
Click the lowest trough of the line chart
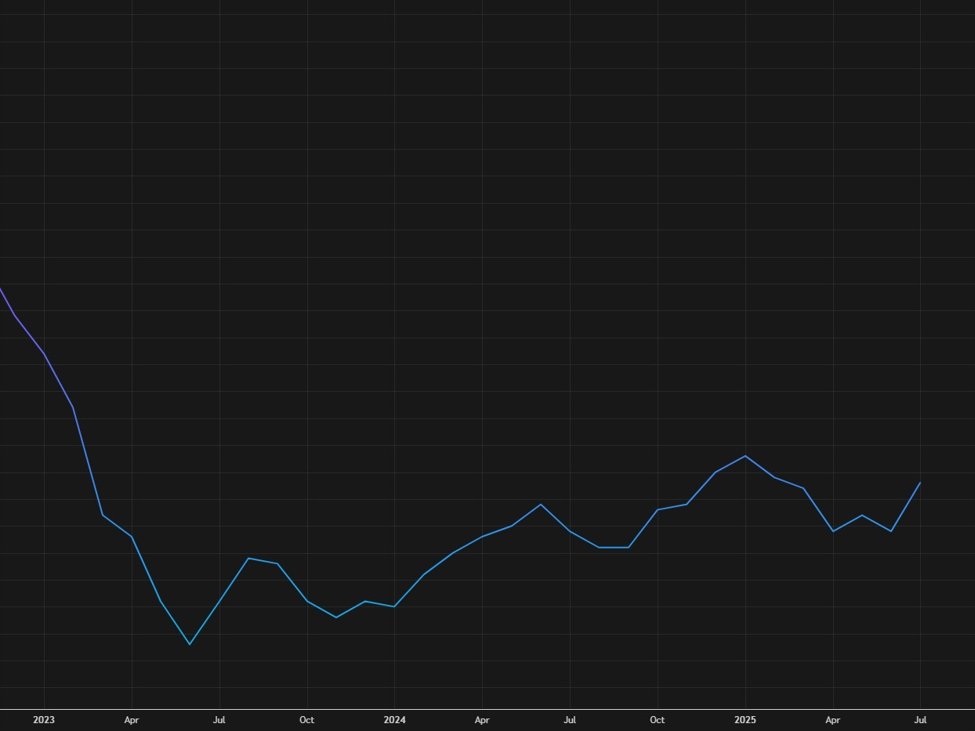[x=189, y=644]
